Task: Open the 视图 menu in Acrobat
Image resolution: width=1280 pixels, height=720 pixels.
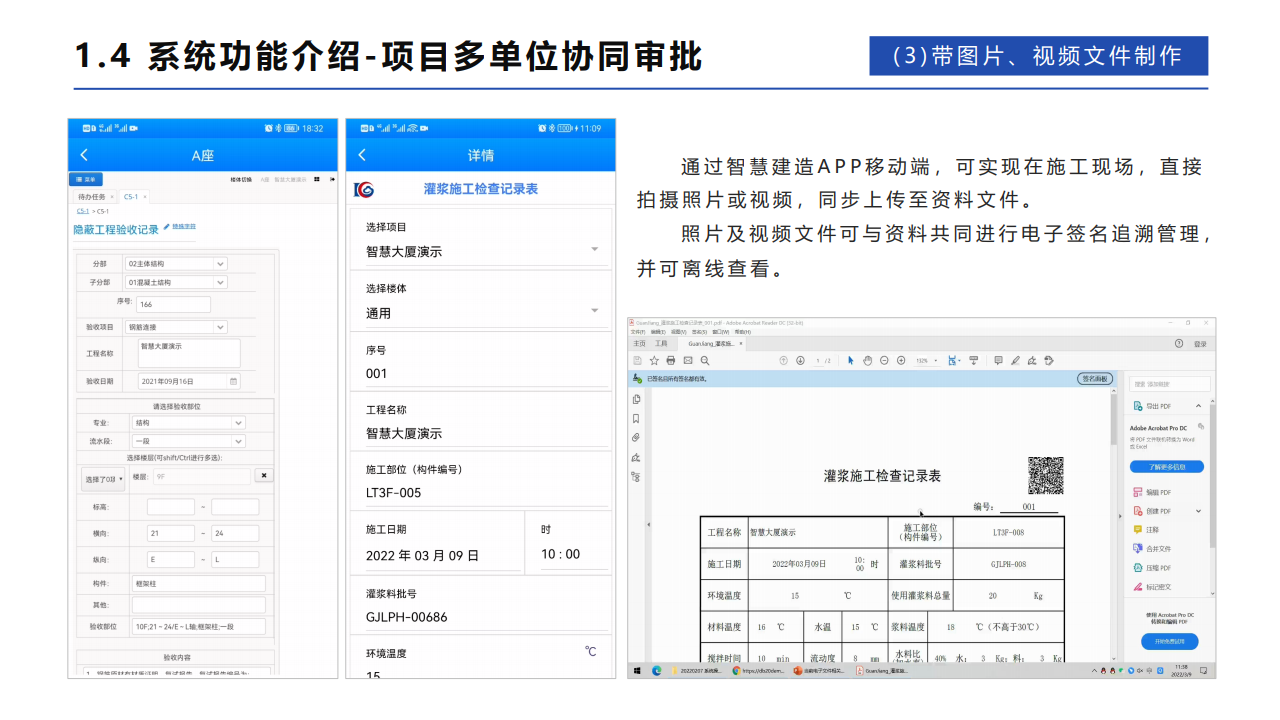Action: [x=679, y=331]
